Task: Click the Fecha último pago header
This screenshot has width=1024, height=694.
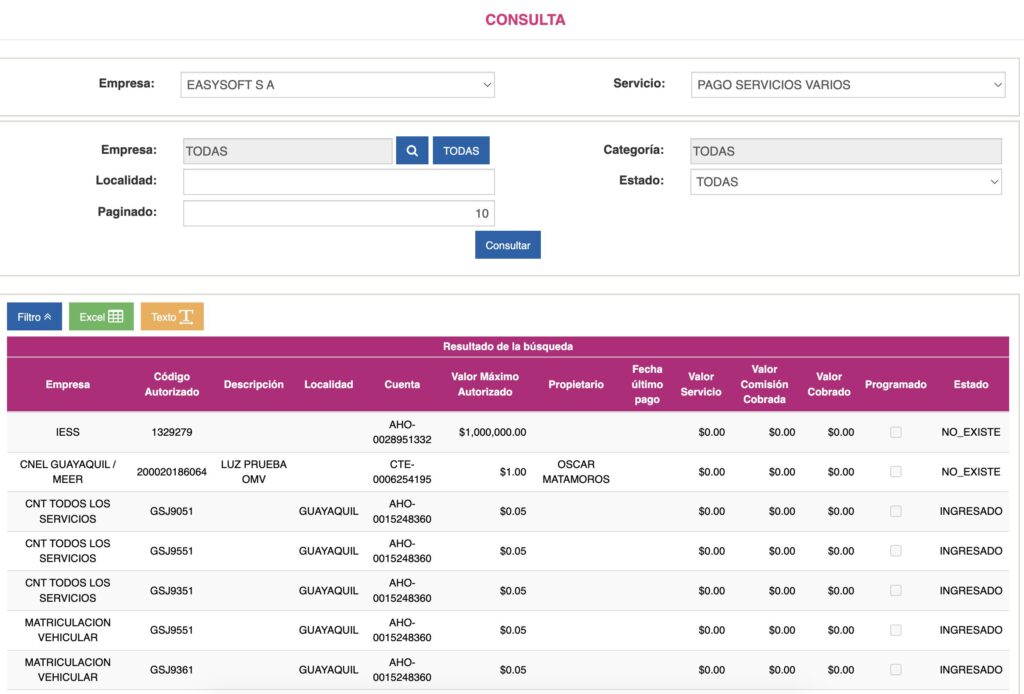Action: [647, 385]
